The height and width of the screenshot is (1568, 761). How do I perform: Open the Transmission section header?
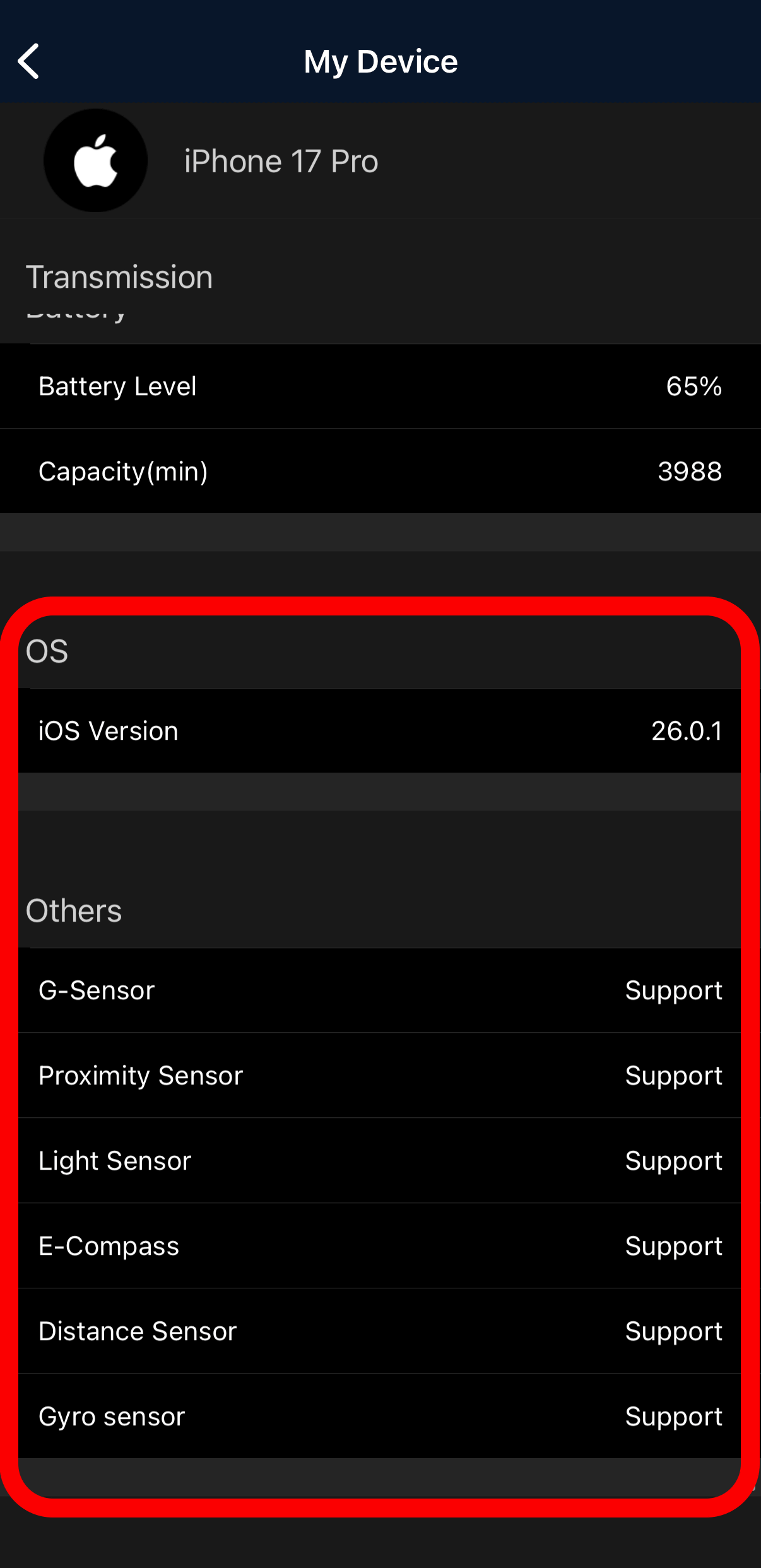(x=119, y=277)
